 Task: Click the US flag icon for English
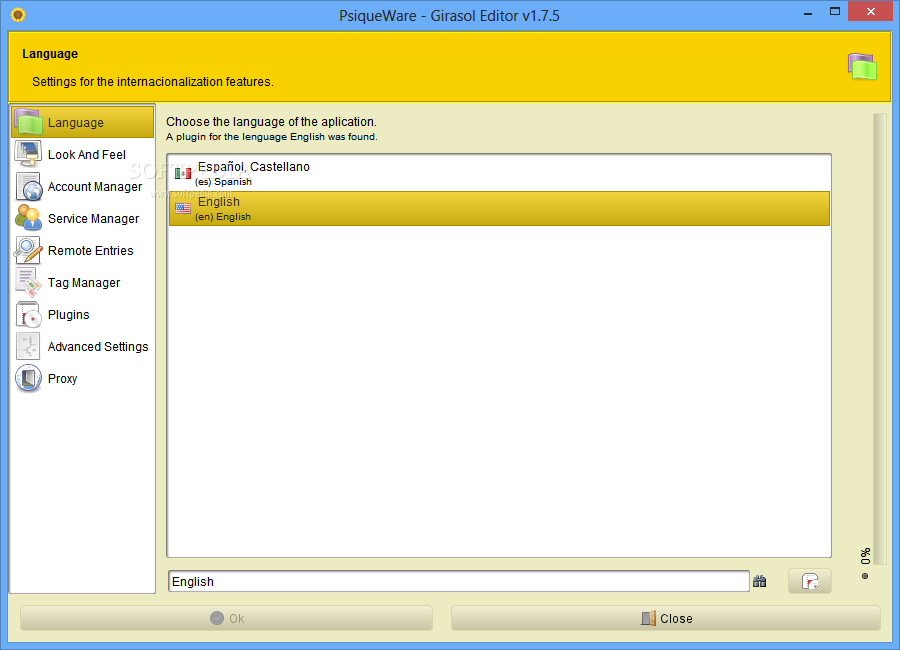tap(183, 208)
